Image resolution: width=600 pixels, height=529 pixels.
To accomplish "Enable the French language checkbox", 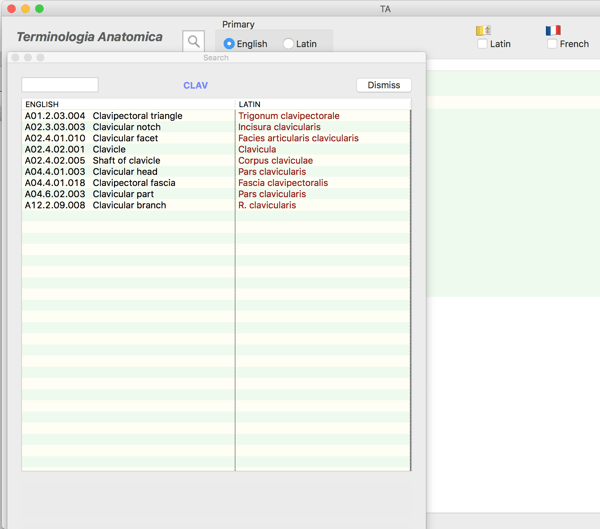I will 552,44.
